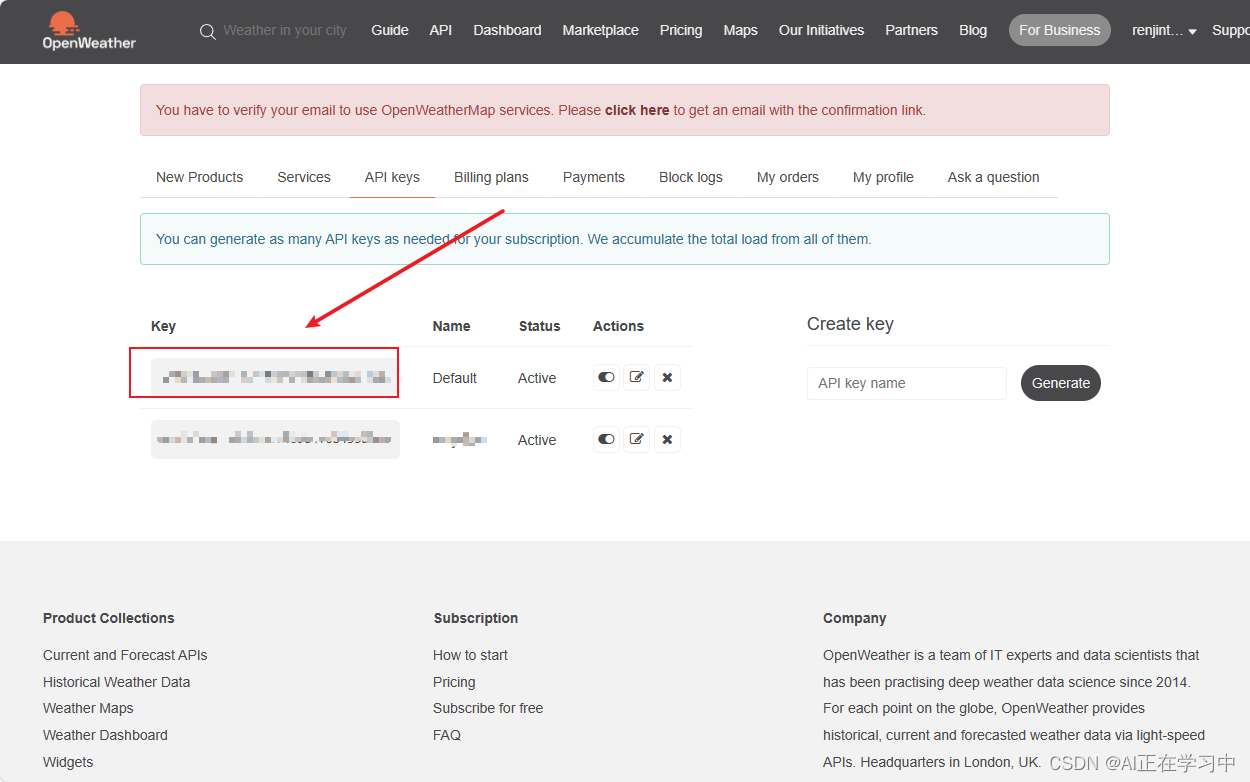This screenshot has width=1250, height=782.
Task: Open How to start link
Action: (470, 655)
